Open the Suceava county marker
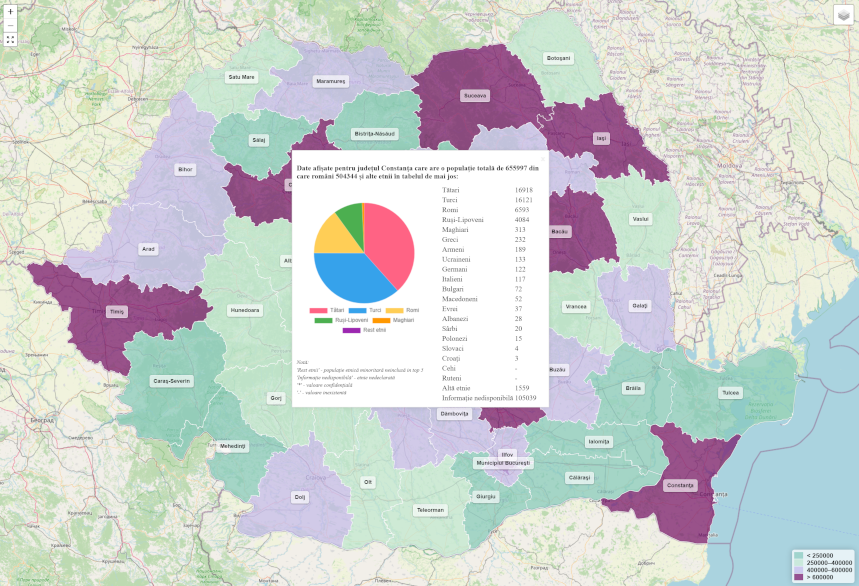This screenshot has height=586, width=859. tap(474, 96)
